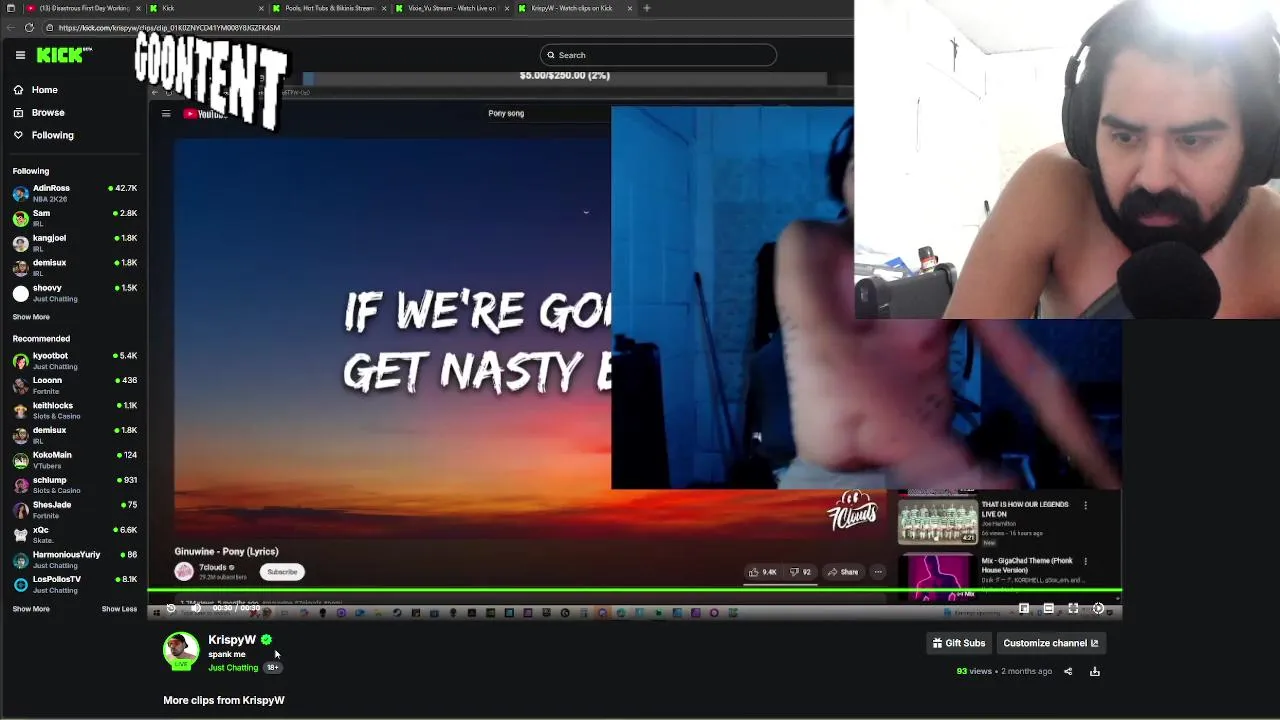Download the clip with download icon

pos(1095,671)
